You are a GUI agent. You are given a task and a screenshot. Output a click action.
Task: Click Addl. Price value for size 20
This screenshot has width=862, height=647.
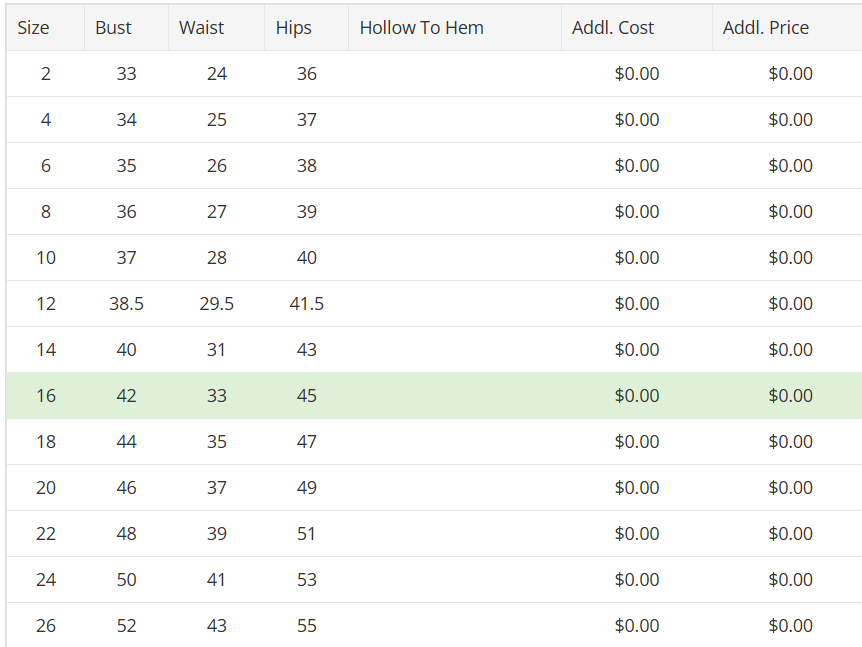(790, 488)
